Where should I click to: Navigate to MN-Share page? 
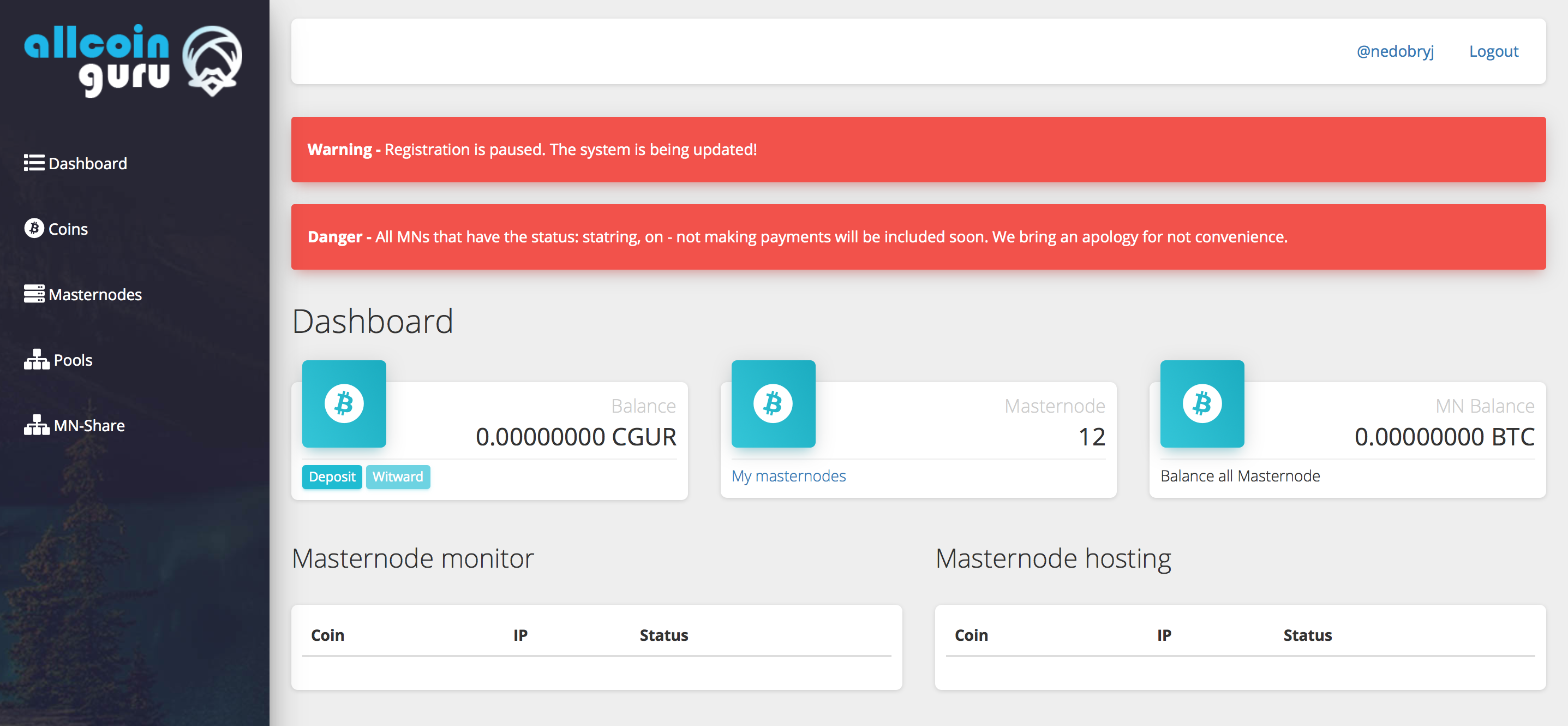click(74, 425)
